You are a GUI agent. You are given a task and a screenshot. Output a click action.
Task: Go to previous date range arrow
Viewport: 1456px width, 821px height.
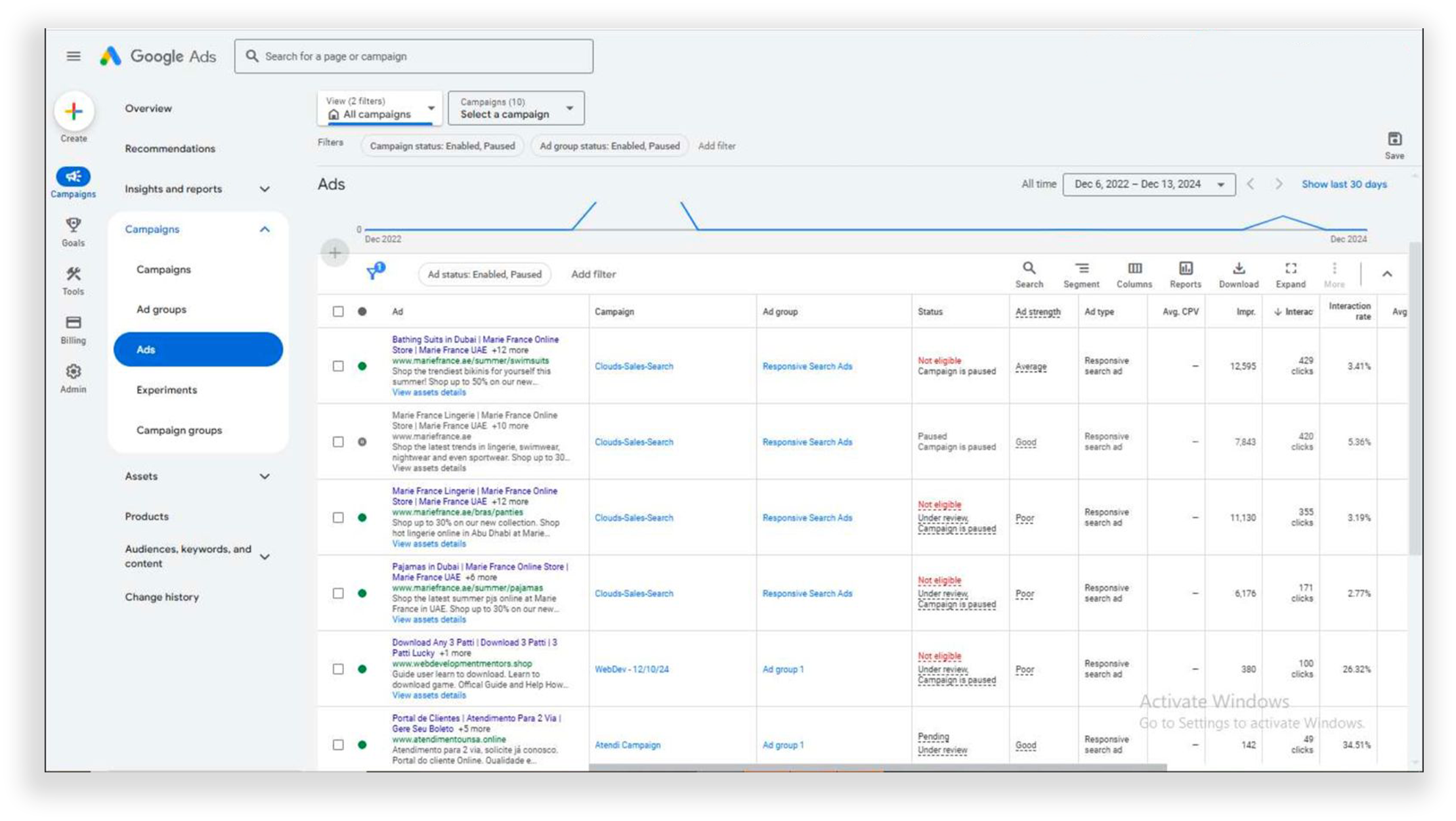click(1251, 184)
